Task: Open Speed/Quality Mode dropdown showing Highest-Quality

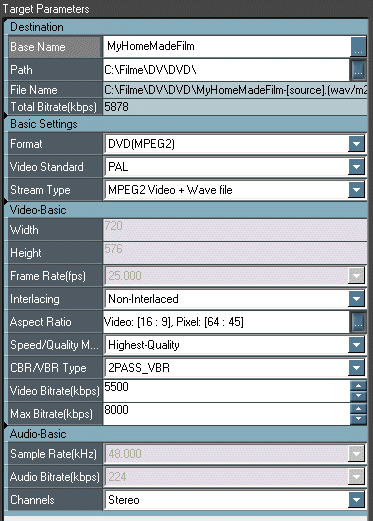Action: click(356, 345)
